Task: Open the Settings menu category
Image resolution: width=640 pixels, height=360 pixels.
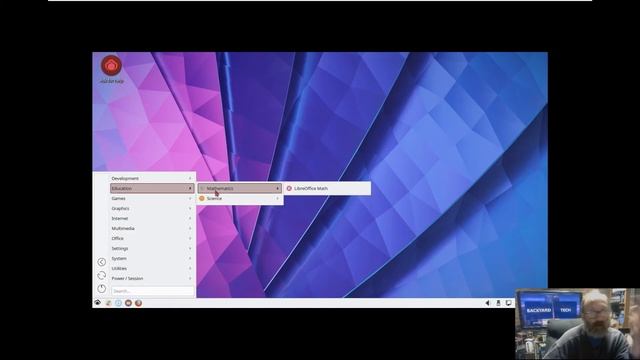Action: [x=151, y=249]
